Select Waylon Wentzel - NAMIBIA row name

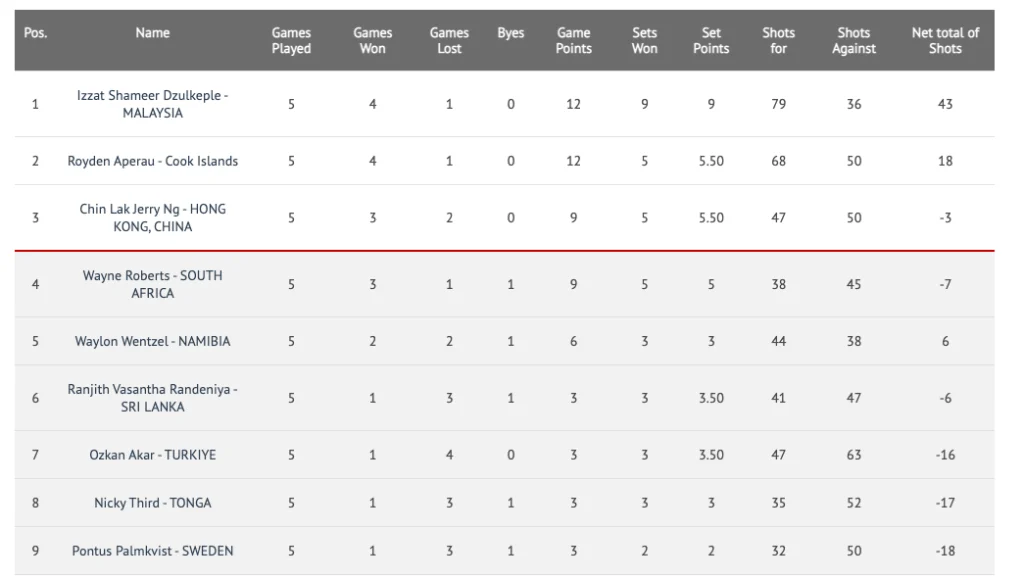(x=153, y=341)
